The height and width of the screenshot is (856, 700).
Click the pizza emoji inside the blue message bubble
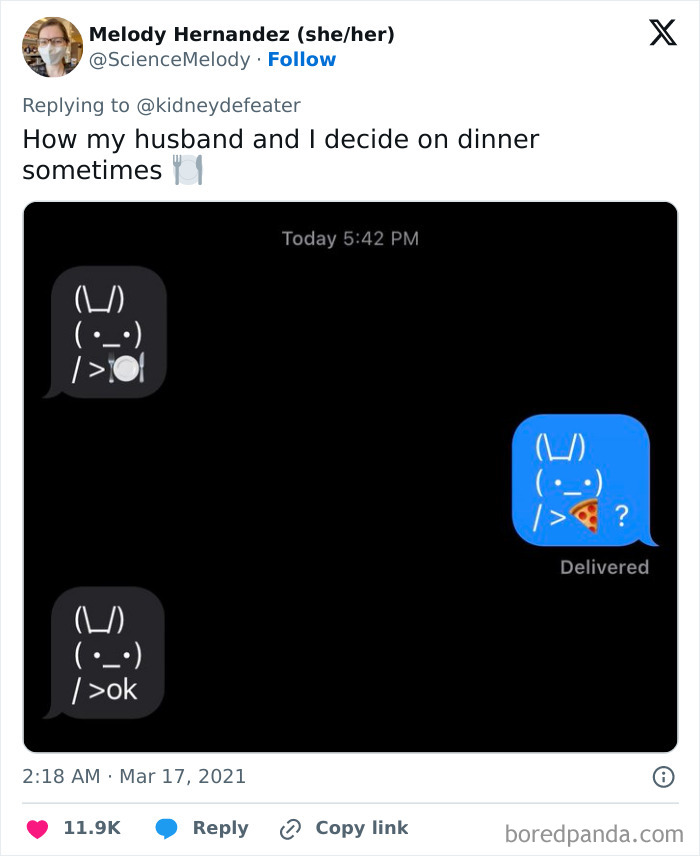pos(583,514)
